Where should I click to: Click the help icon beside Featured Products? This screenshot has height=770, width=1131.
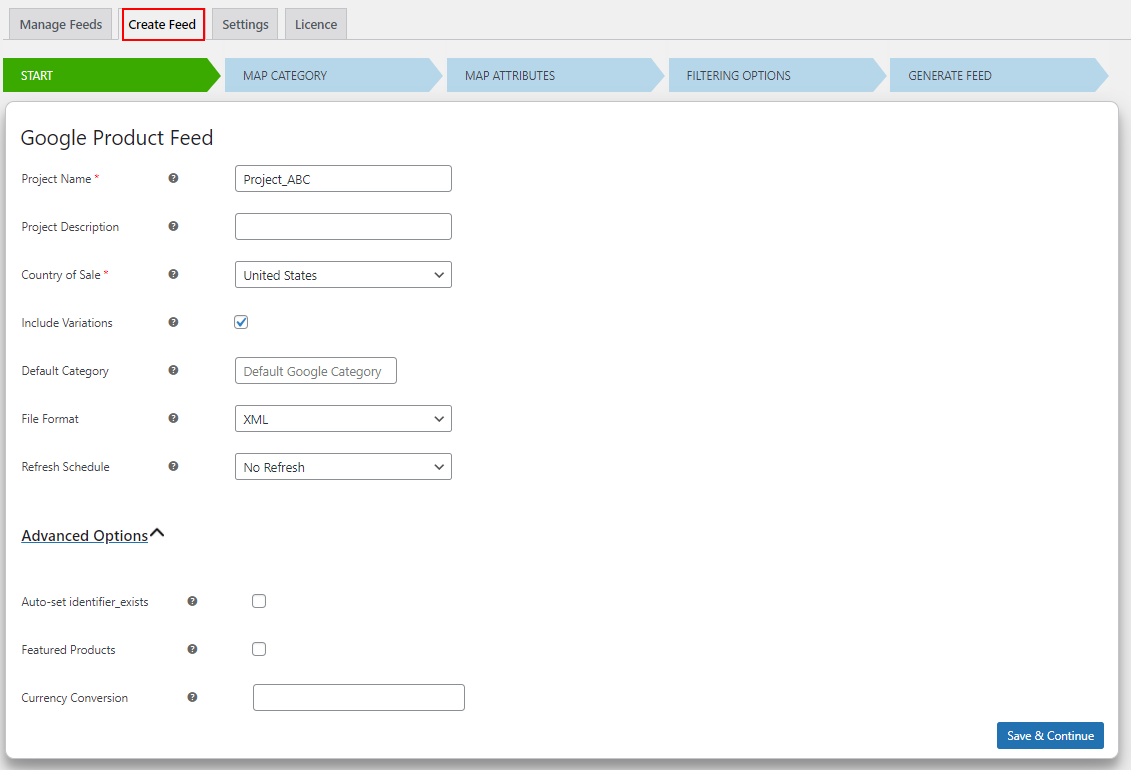pos(192,649)
